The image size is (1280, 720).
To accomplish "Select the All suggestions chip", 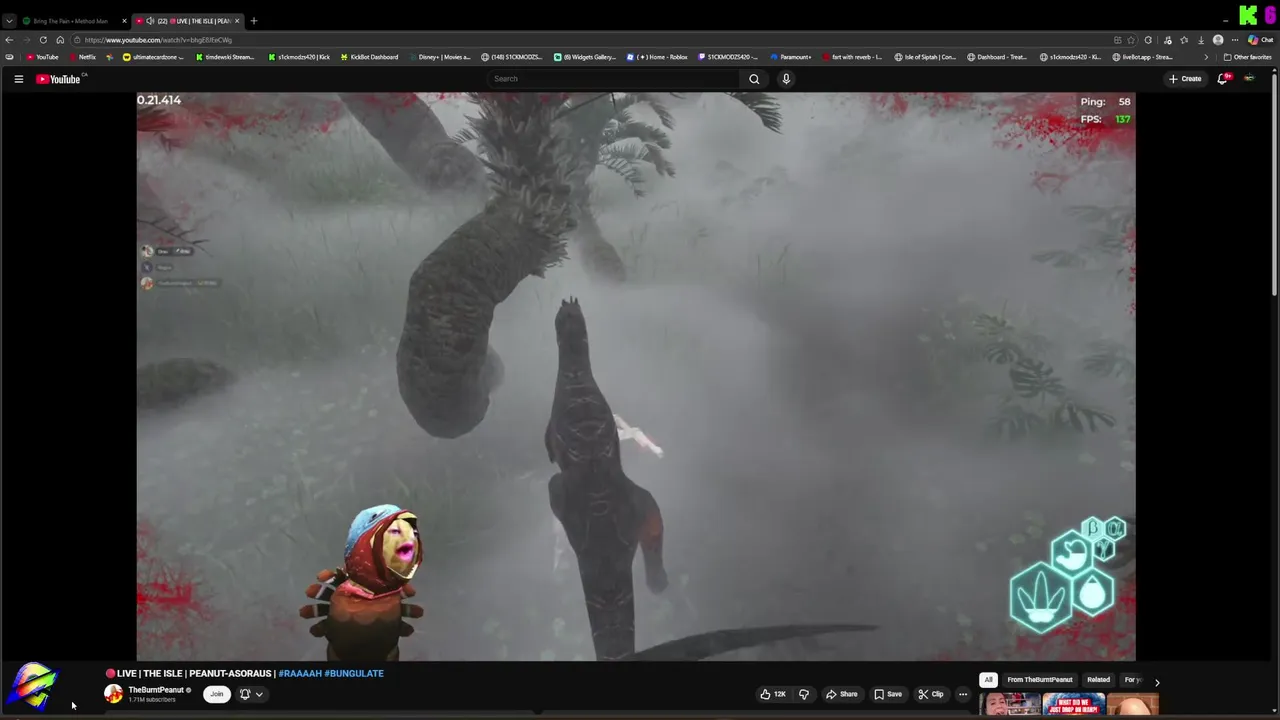I will click(988, 680).
